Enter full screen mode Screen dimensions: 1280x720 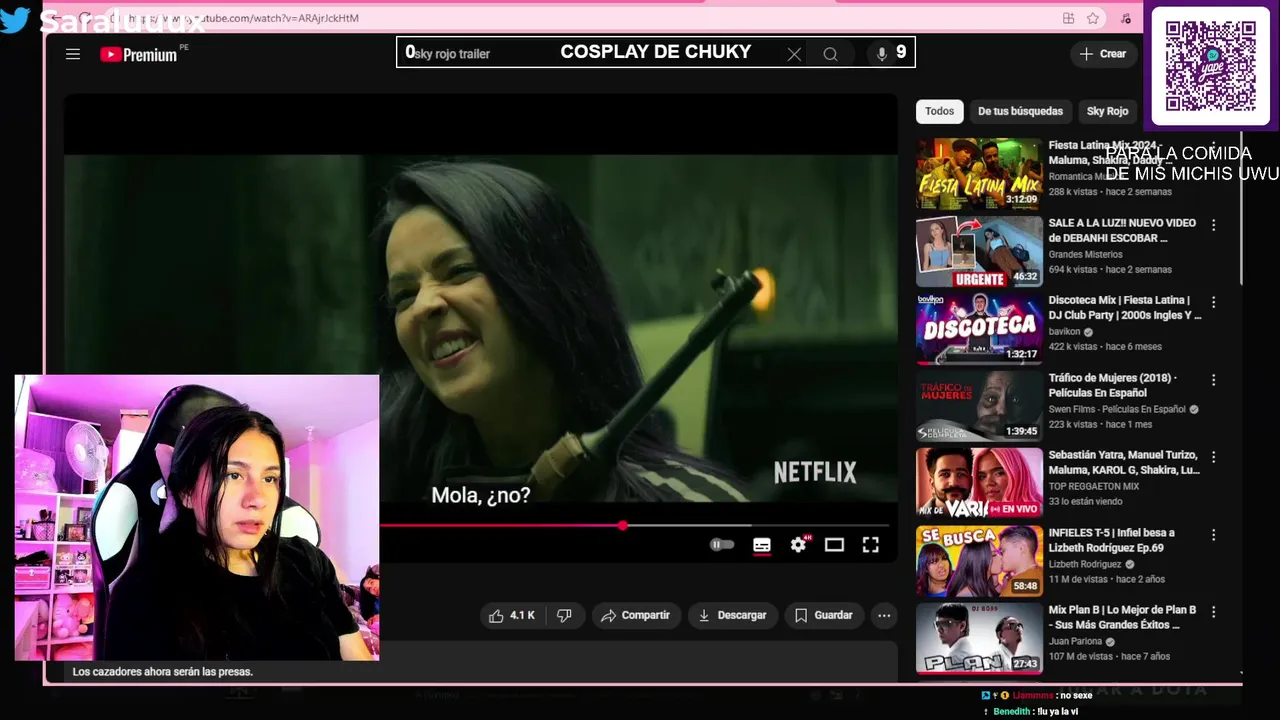[871, 545]
